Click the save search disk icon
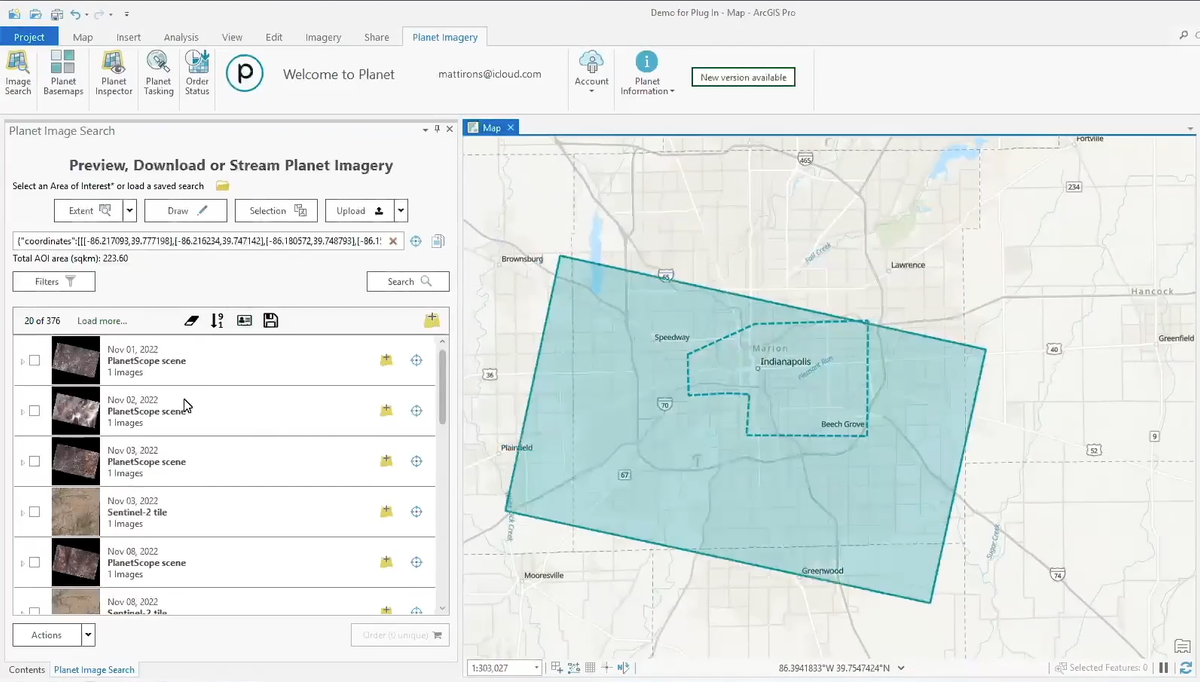This screenshot has width=1200, height=682. (270, 321)
